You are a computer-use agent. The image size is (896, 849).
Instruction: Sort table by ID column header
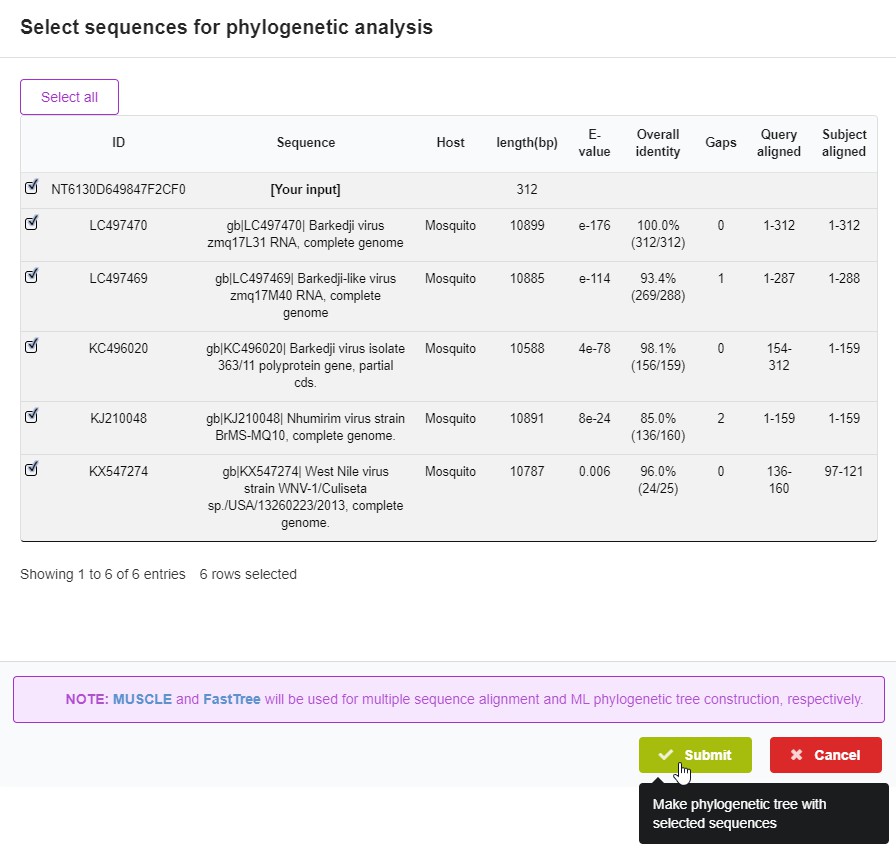[118, 143]
